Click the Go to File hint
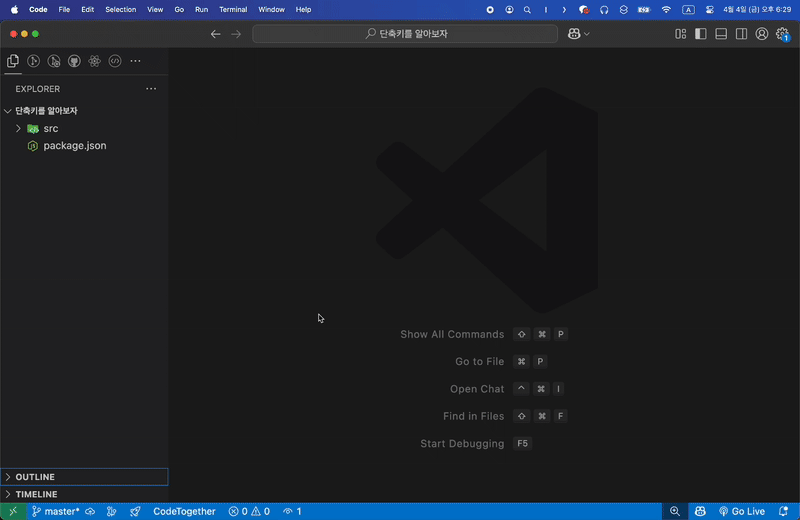 [x=480, y=362]
